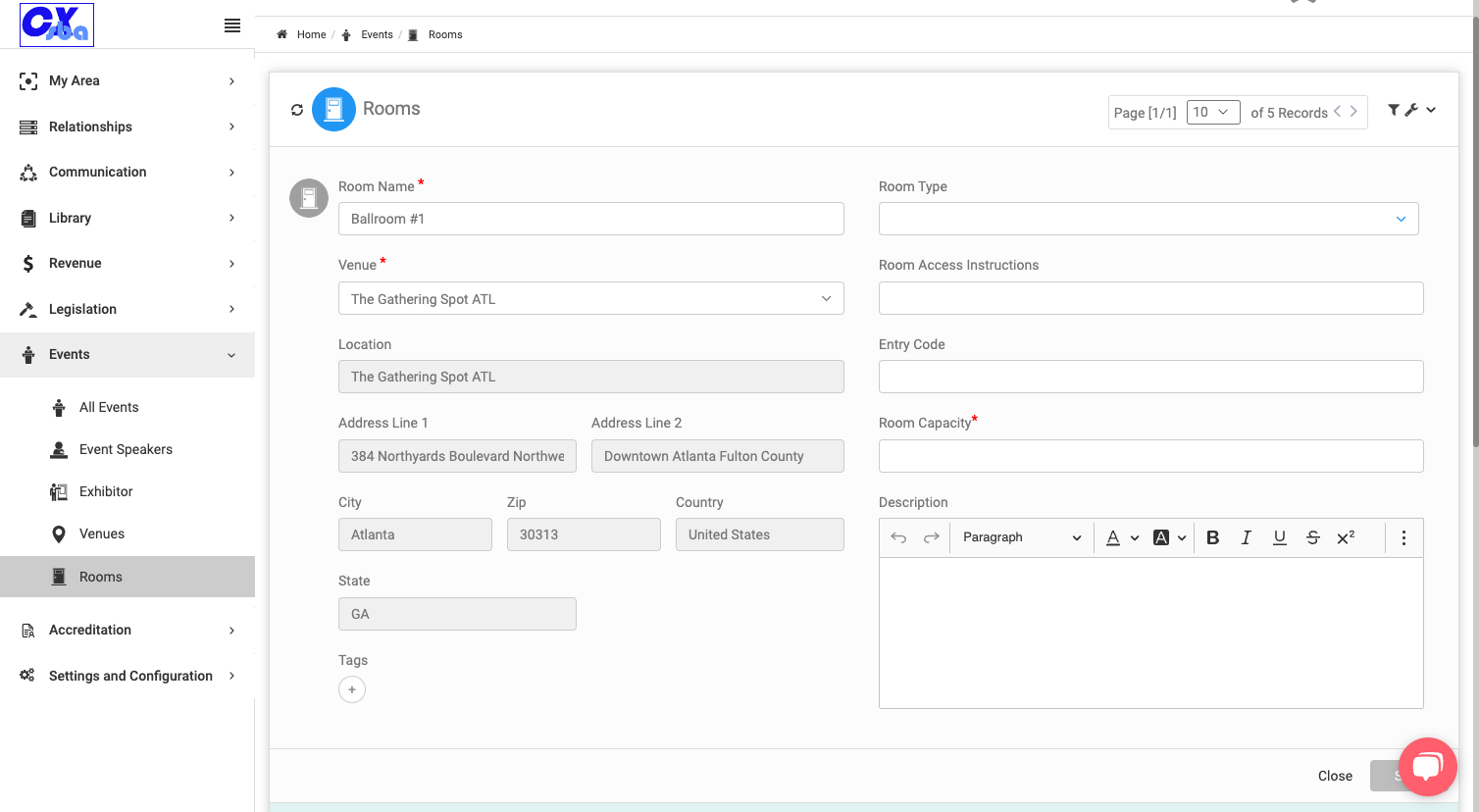Open the Room Type dropdown
This screenshot has height=812, width=1479.
point(1148,219)
